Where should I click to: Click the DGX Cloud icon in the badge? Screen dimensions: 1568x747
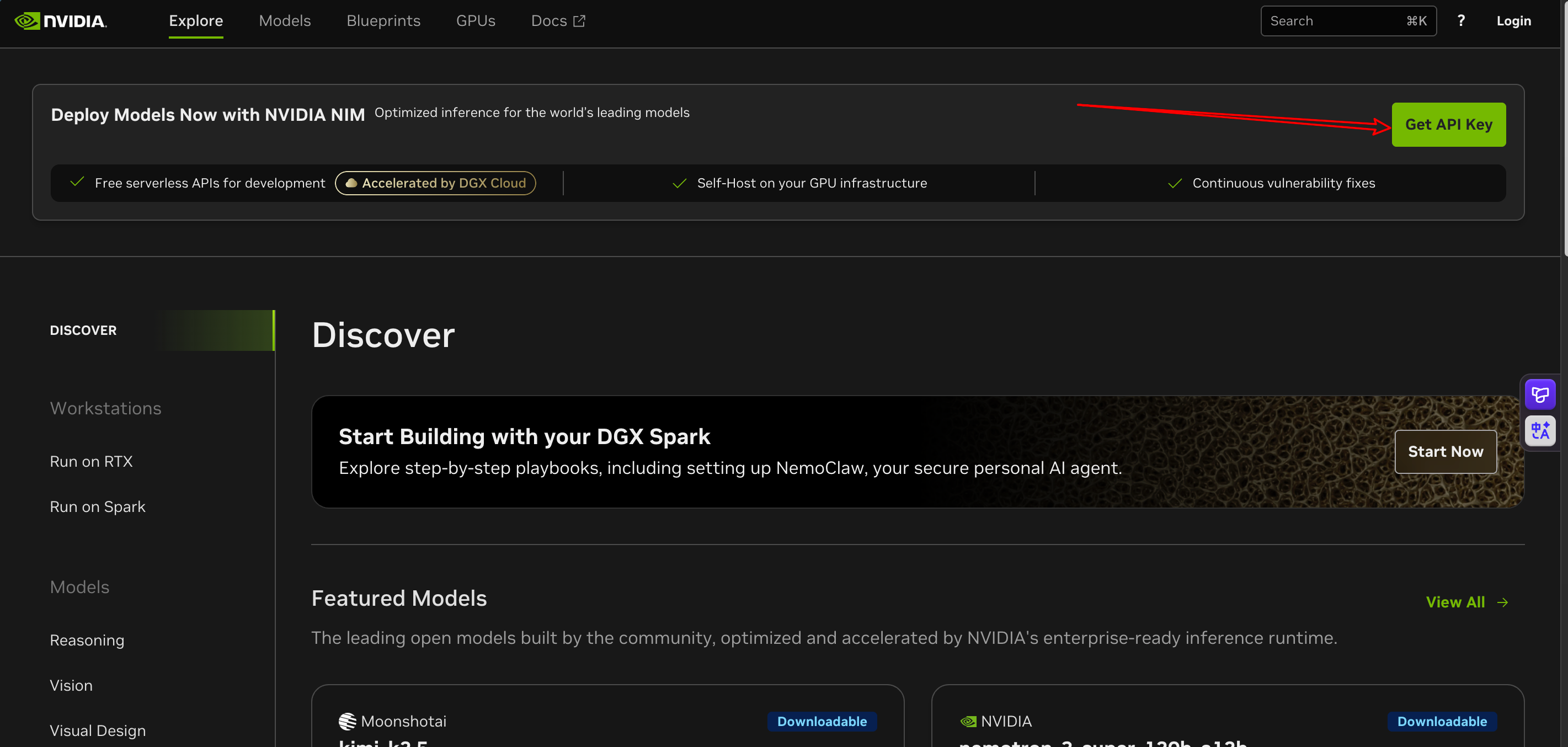tap(351, 183)
